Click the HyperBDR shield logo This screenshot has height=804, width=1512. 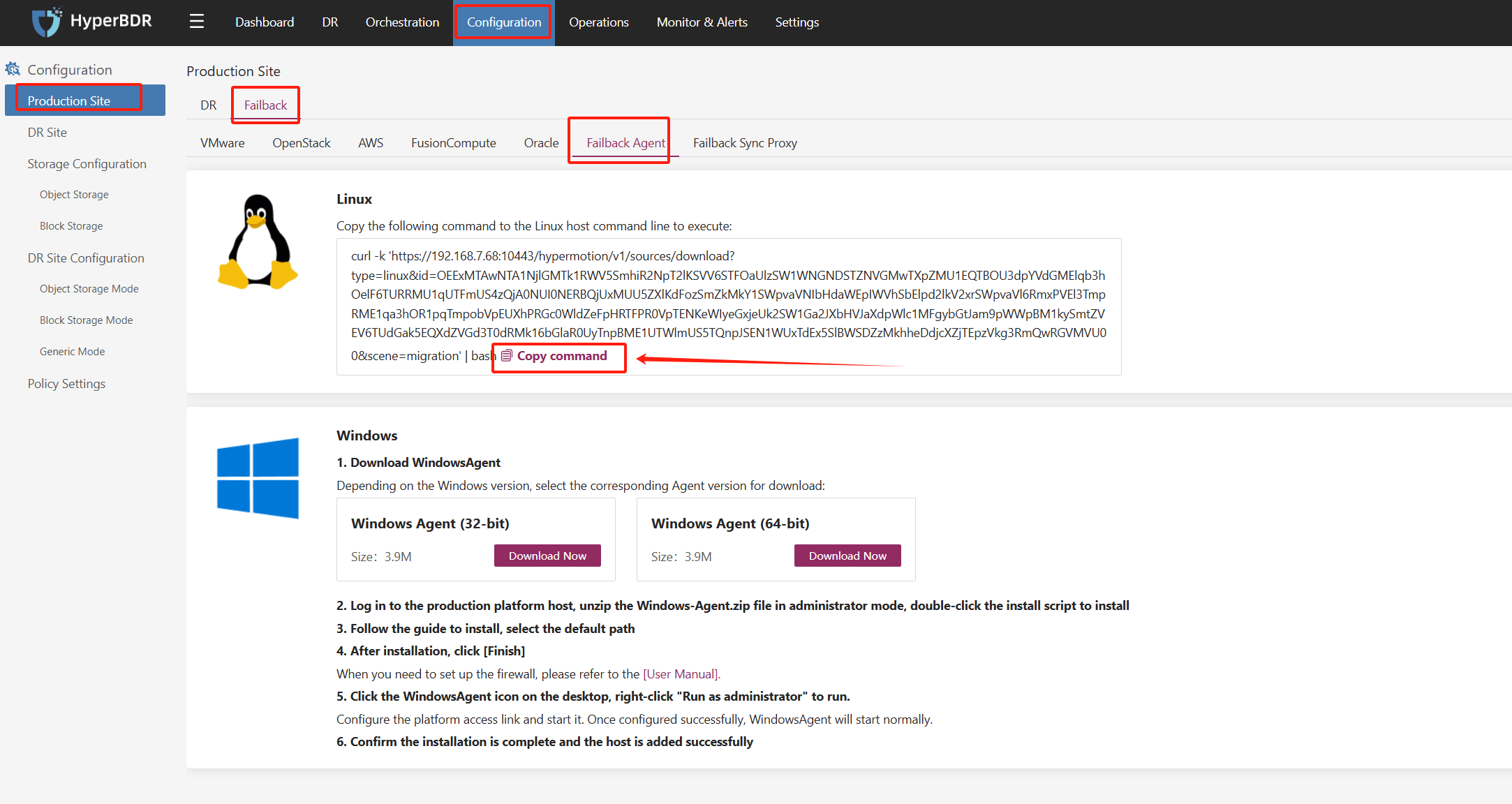47,22
